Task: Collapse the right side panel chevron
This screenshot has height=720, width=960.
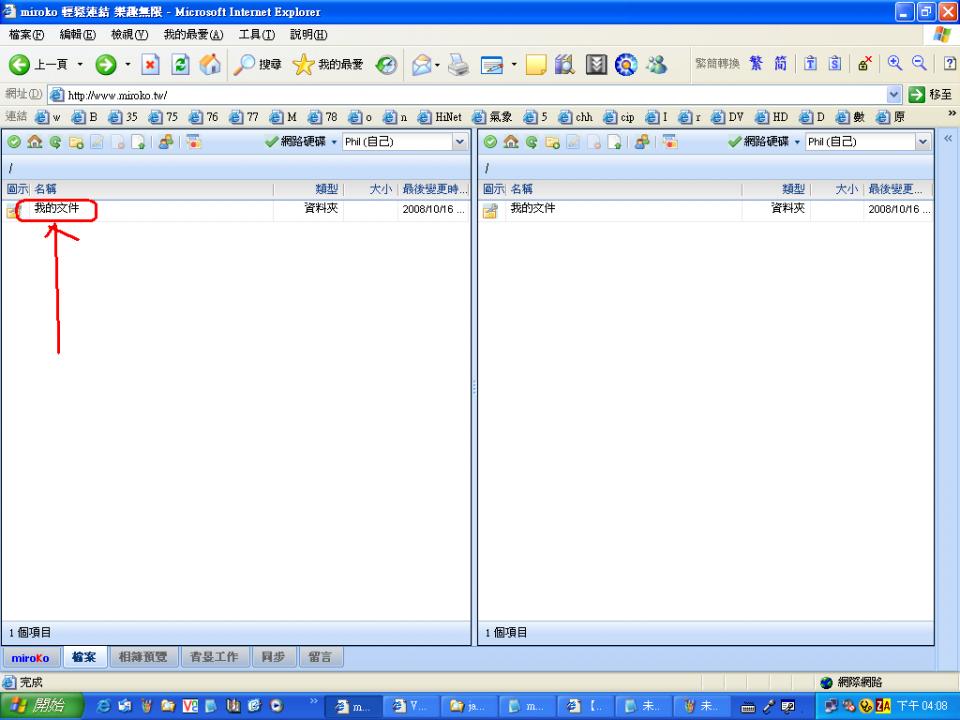Action: pyautogui.click(x=948, y=139)
